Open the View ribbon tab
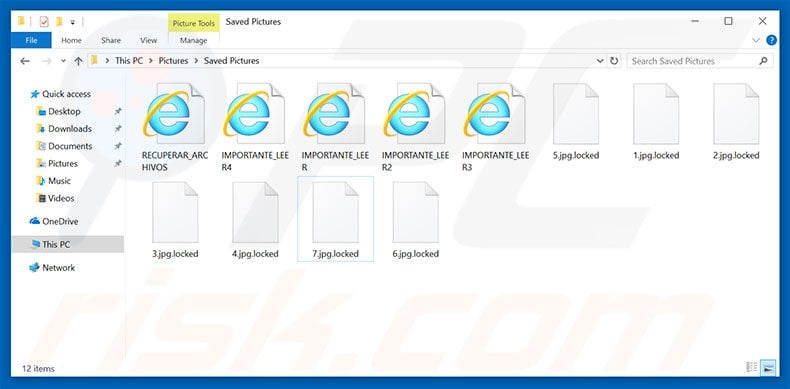The width and height of the screenshot is (790, 389). click(149, 40)
